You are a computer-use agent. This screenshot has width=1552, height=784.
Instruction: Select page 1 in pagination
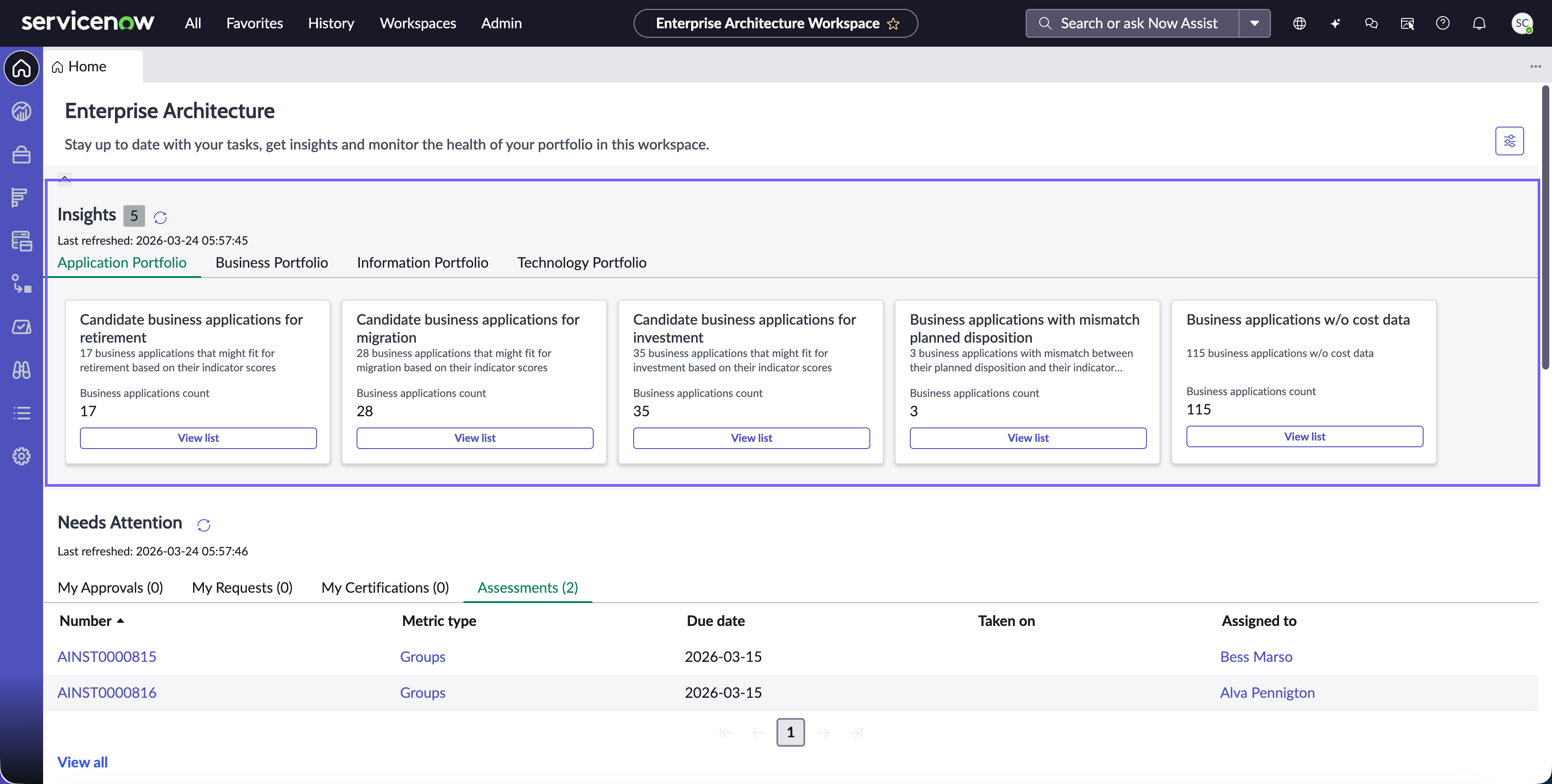point(790,732)
